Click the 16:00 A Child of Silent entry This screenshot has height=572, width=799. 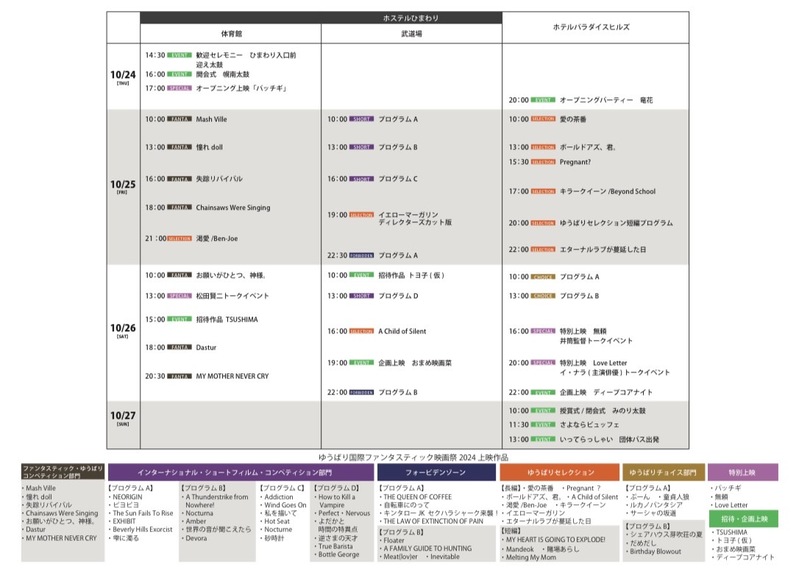tap(377, 331)
